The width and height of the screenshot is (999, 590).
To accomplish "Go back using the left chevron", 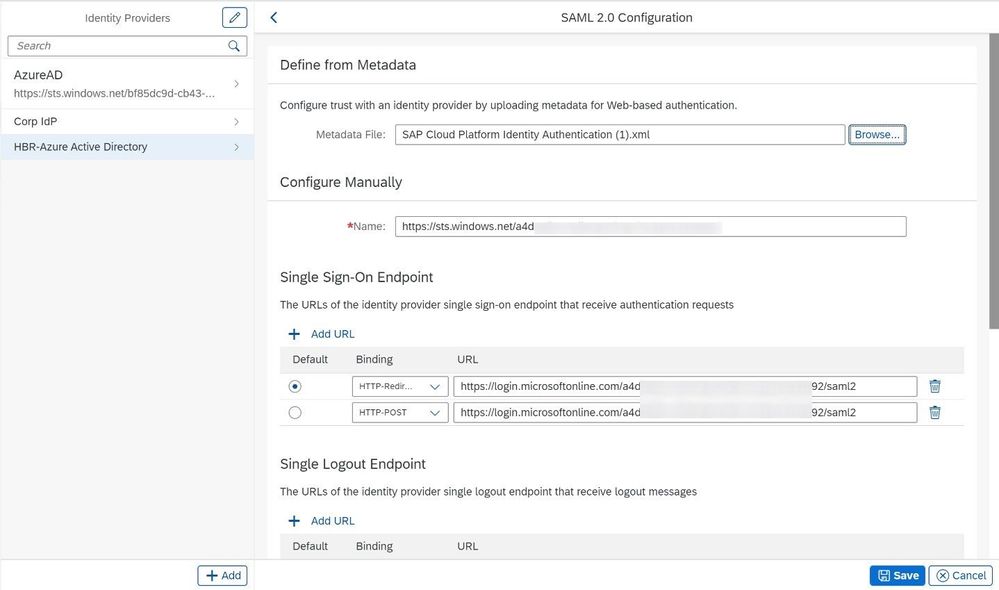I will click(274, 17).
